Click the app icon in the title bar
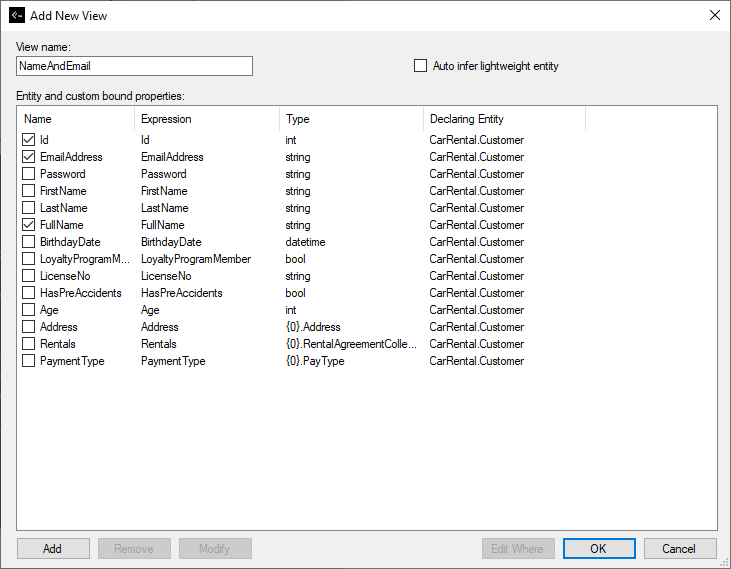 (17, 15)
